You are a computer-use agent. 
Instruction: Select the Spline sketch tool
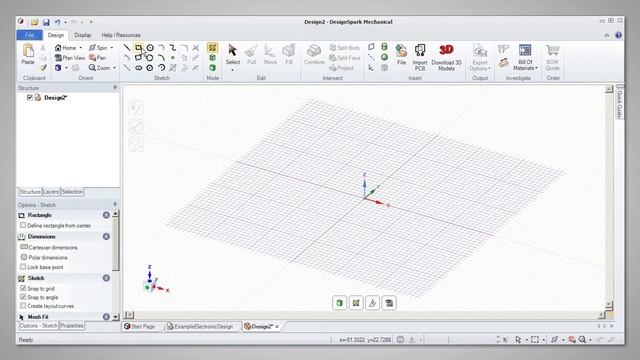pyautogui.click(x=173, y=48)
